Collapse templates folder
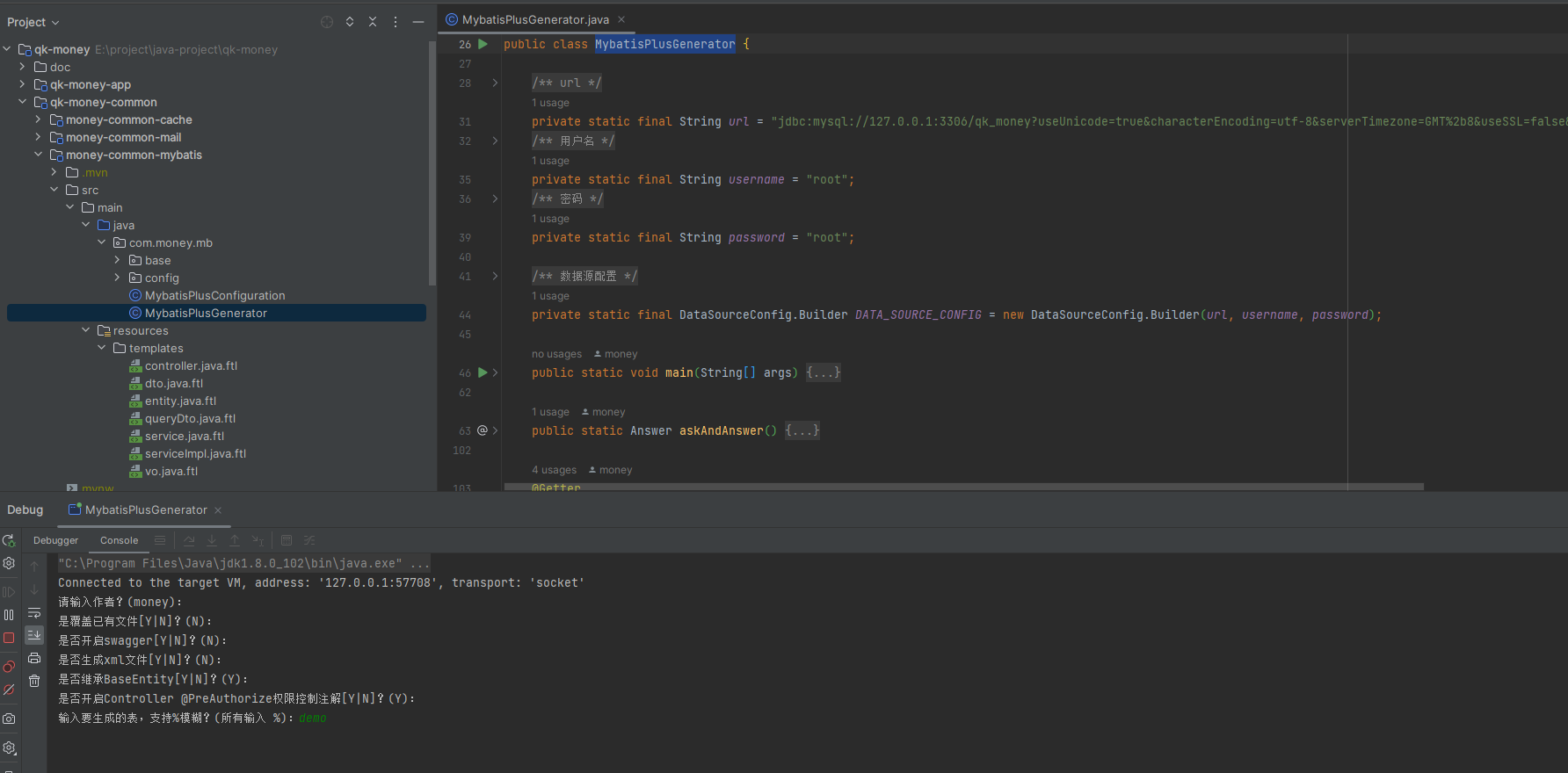 [102, 348]
